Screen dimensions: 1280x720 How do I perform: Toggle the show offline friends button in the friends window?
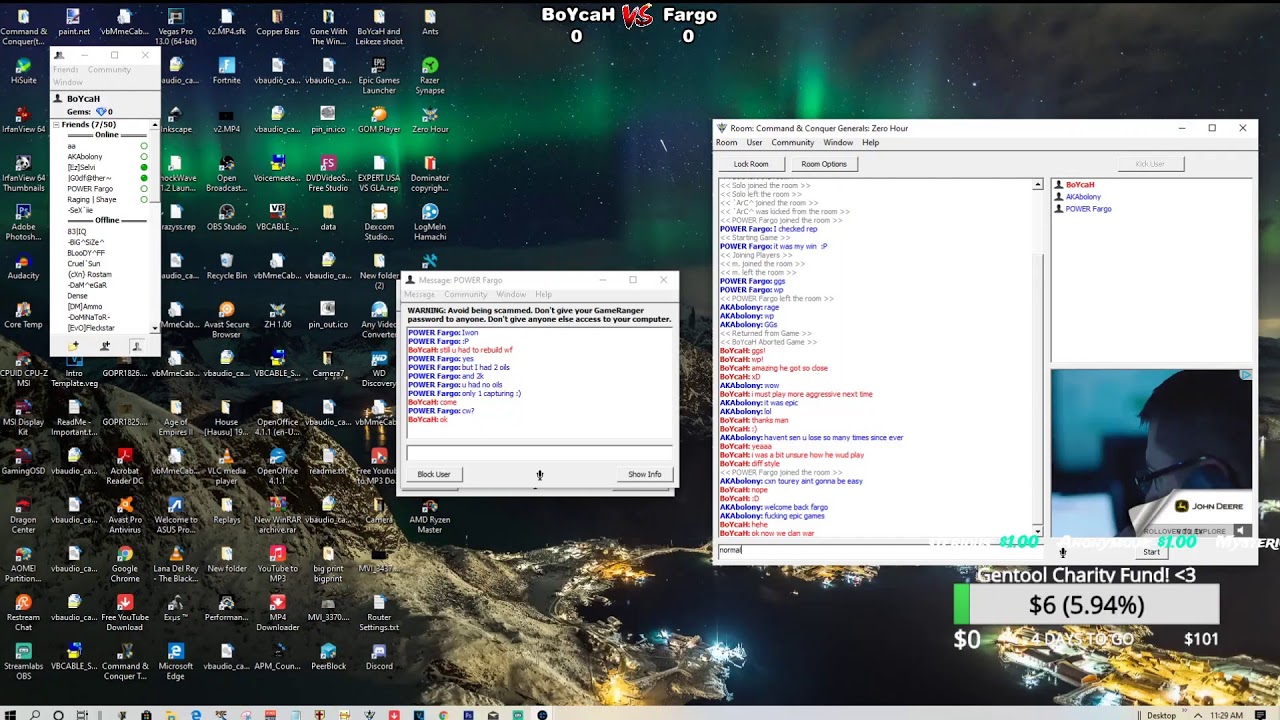136,346
